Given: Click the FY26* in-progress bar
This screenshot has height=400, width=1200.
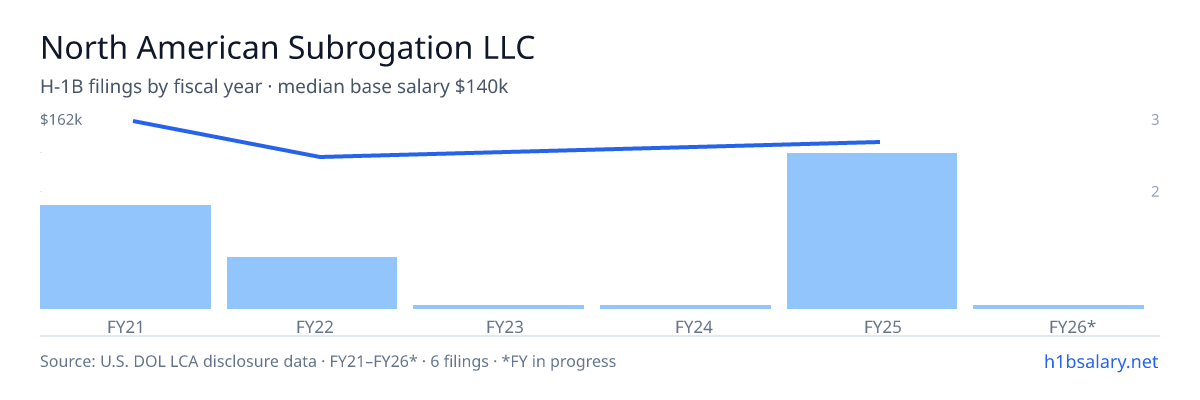Looking at the screenshot, I should point(1058,306).
